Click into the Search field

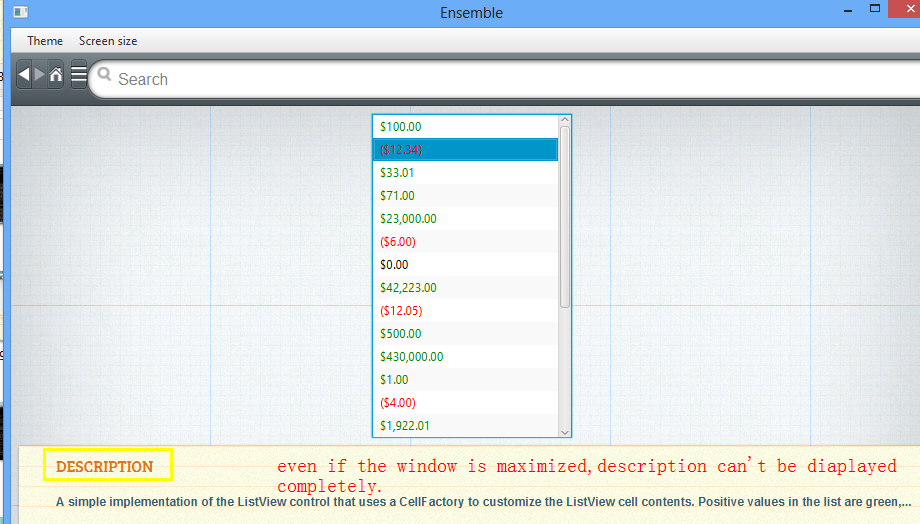pyautogui.click(x=500, y=79)
